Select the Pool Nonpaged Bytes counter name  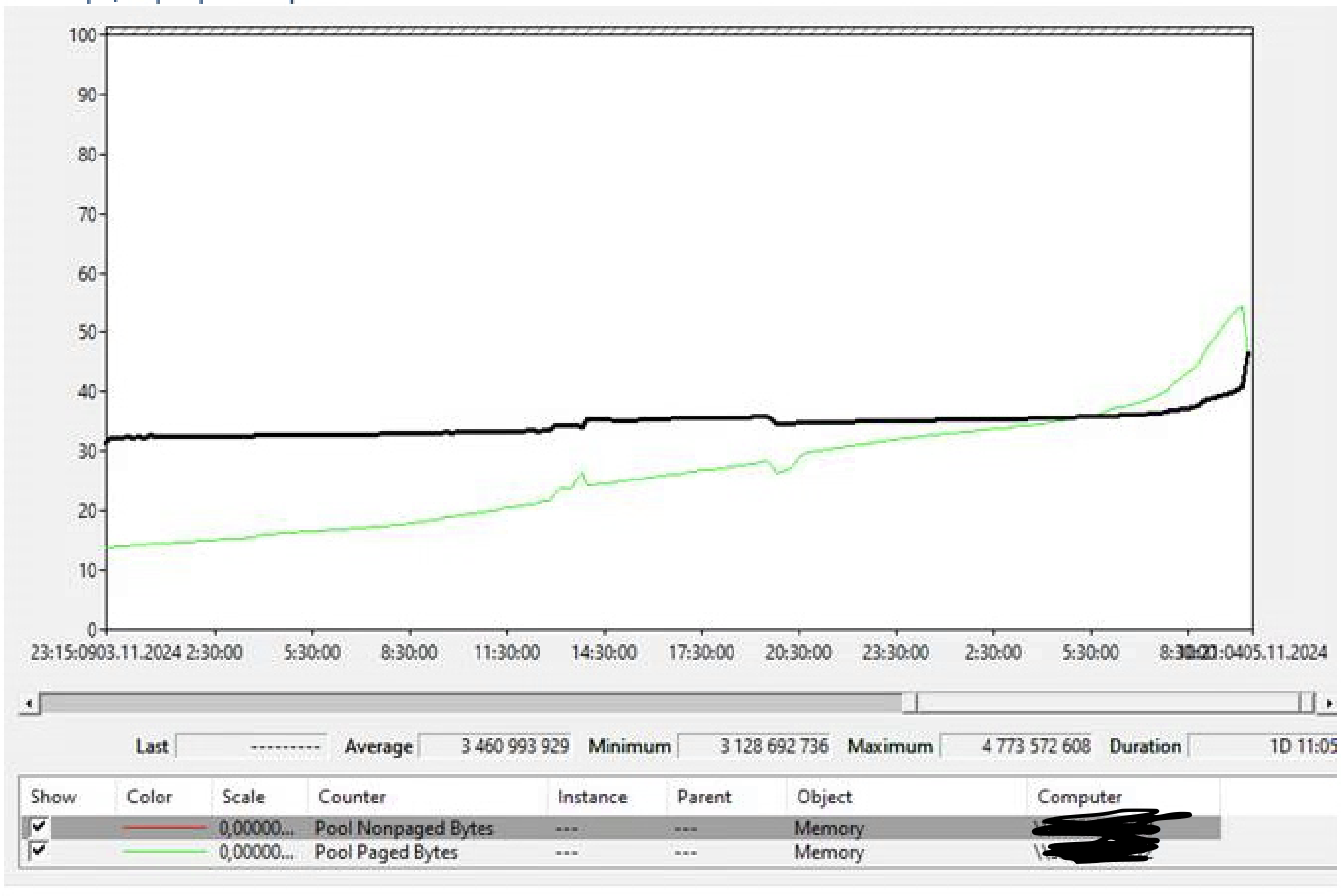[x=404, y=828]
